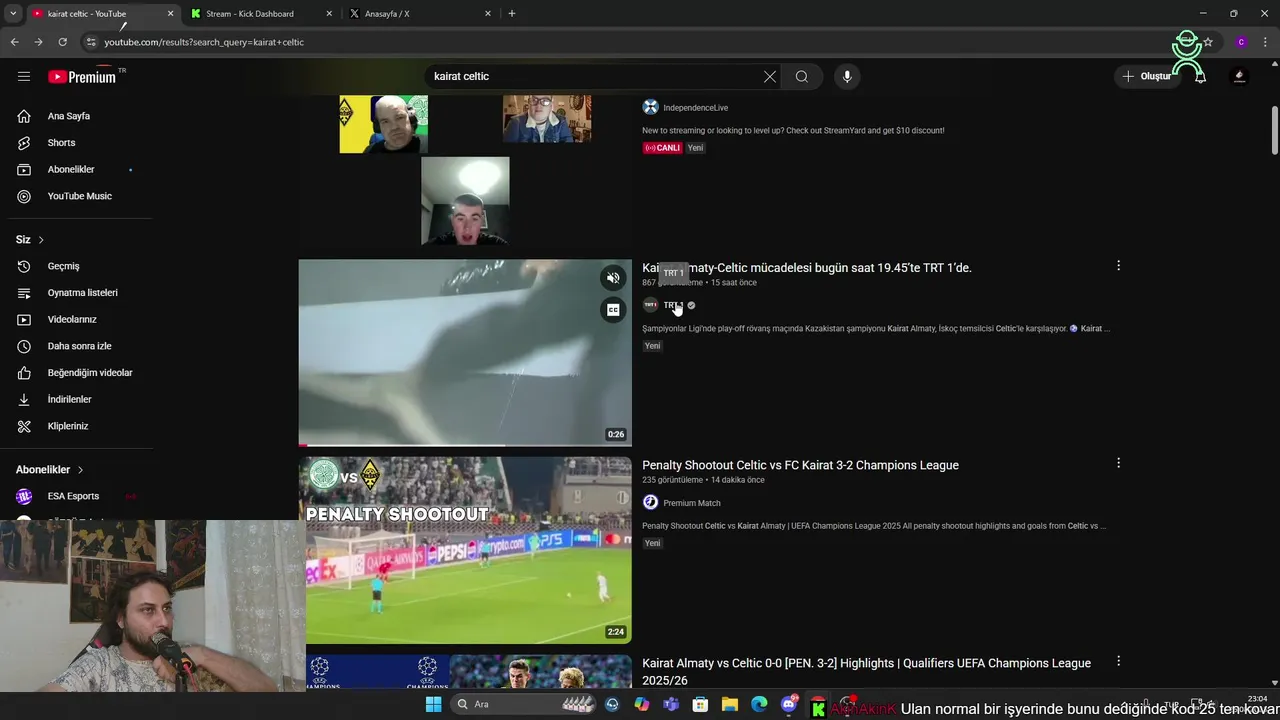1280x720 pixels.
Task: Seek in the preview's red progress bar
Action: pos(465,445)
